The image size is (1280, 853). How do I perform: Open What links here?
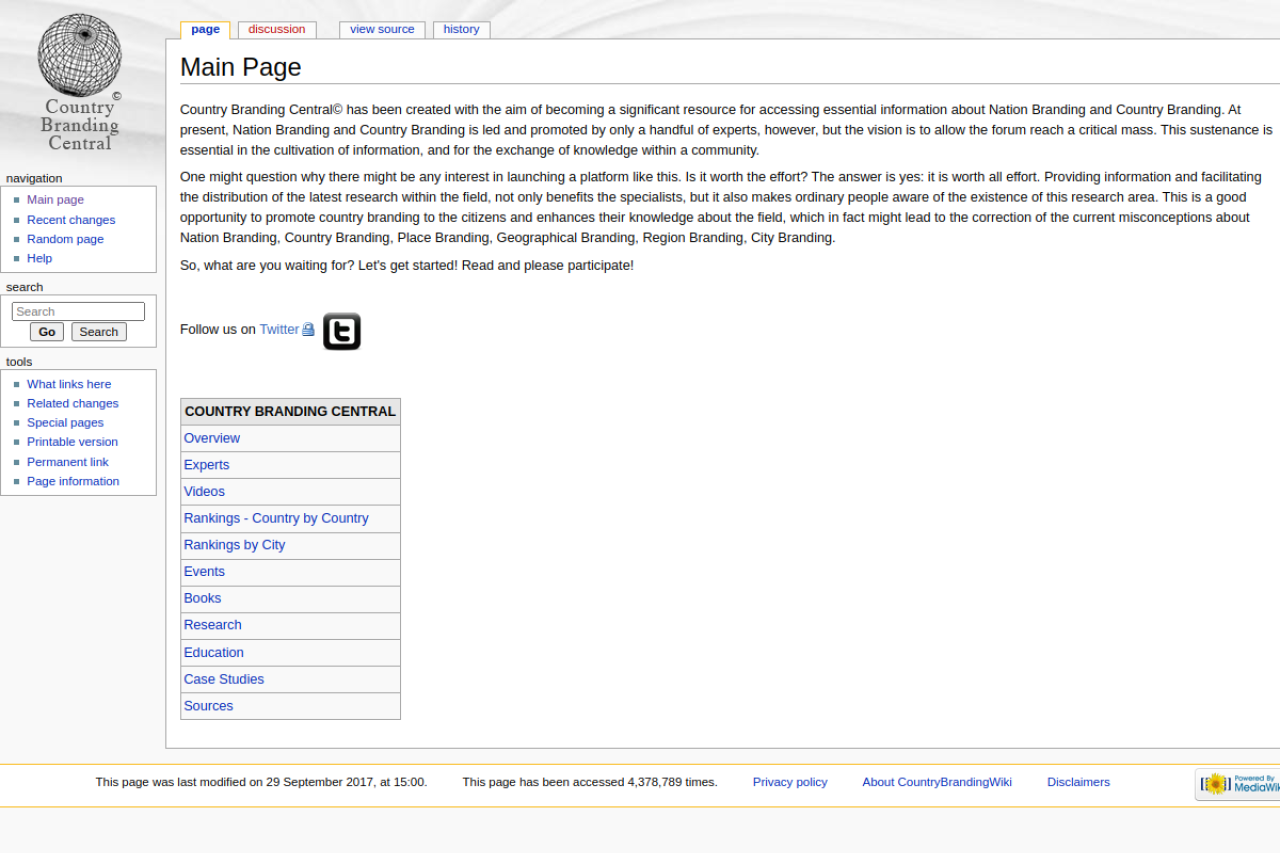tap(69, 384)
